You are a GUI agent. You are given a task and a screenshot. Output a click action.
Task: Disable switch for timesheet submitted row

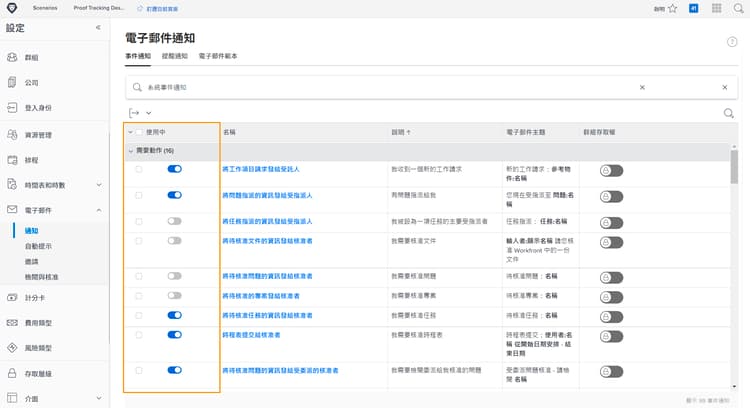175,335
